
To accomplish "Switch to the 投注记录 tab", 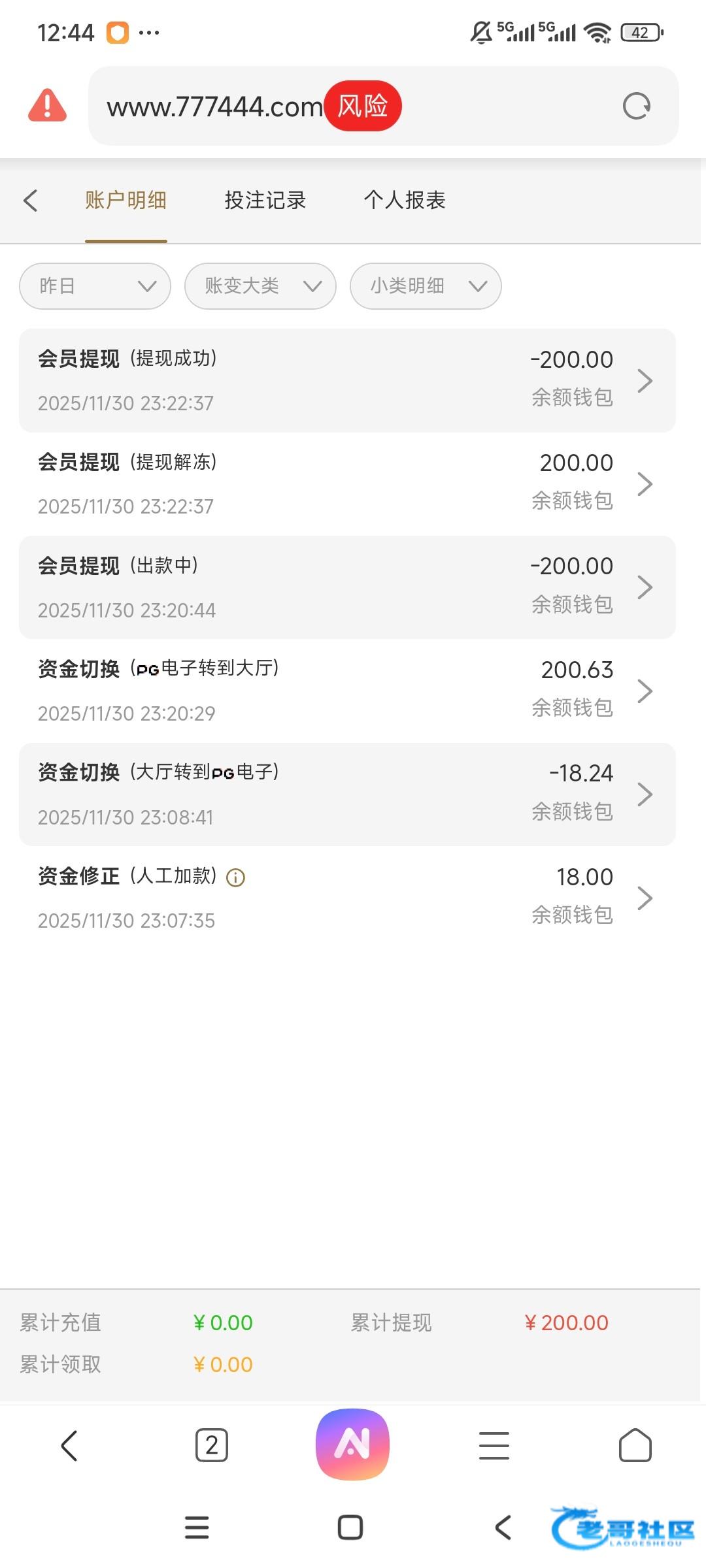I will click(x=265, y=201).
